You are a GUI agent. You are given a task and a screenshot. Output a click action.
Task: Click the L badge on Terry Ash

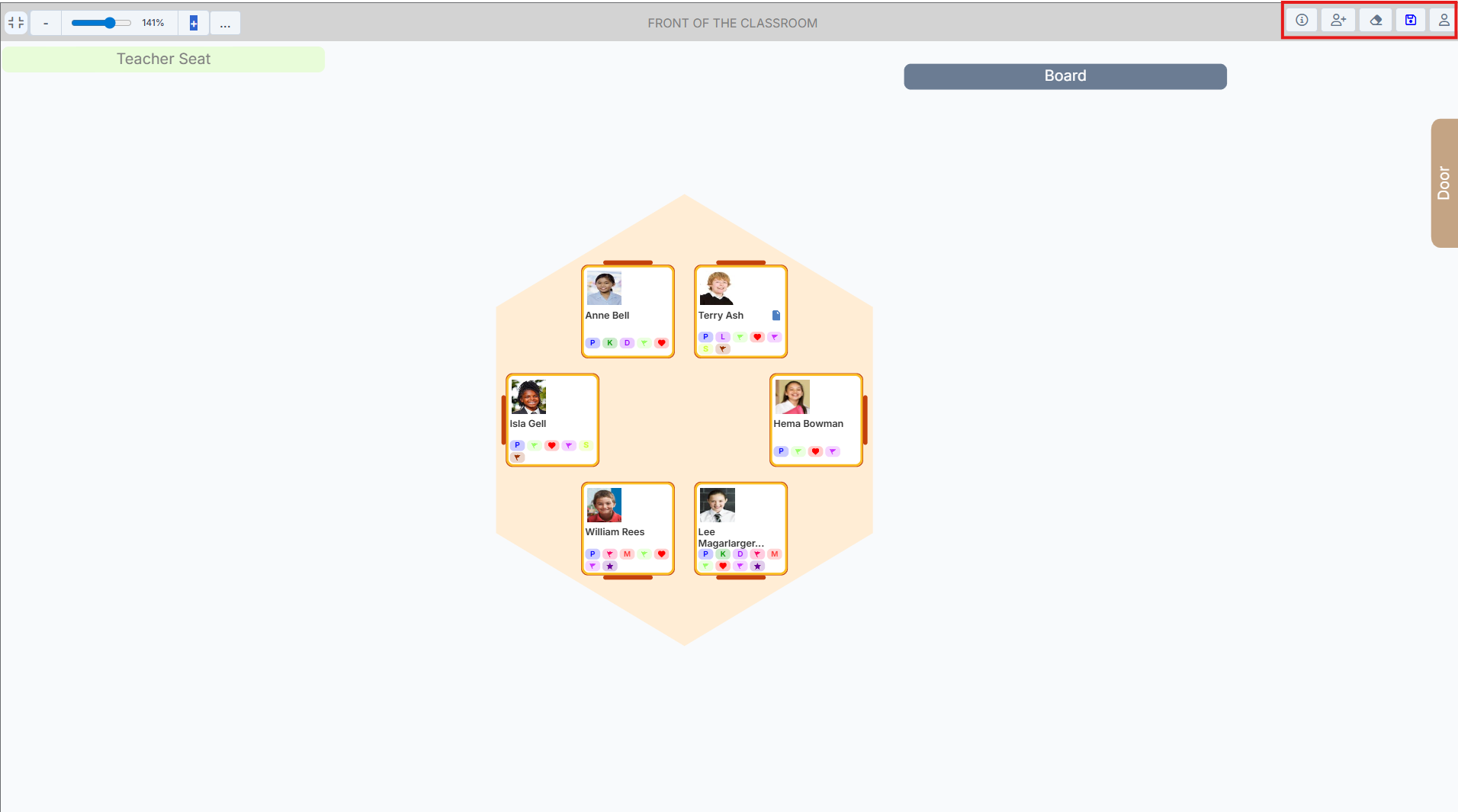tap(723, 337)
